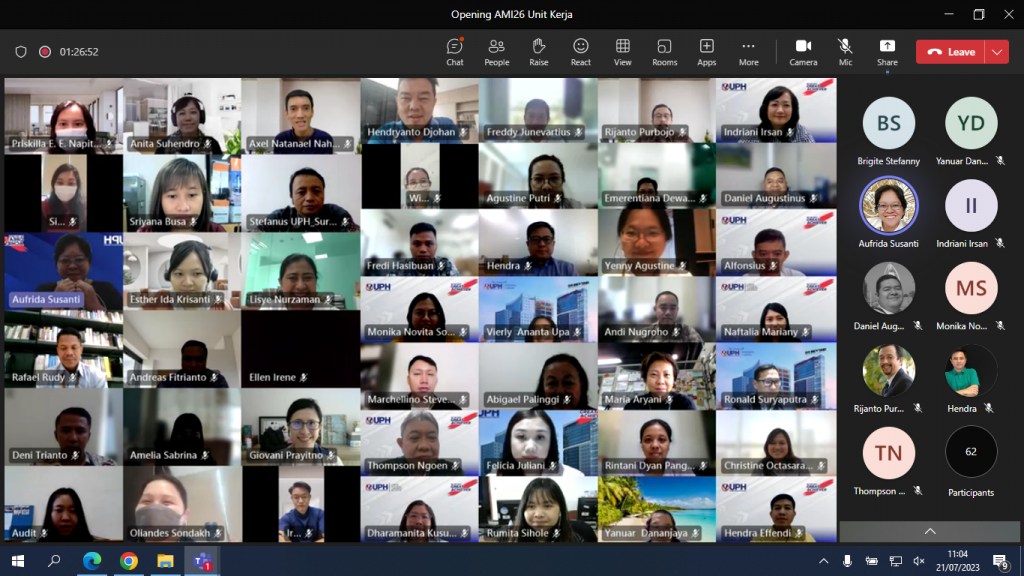Expand the Leave button dropdown arrow
Viewport: 1024px width, 576px height.
(x=997, y=52)
